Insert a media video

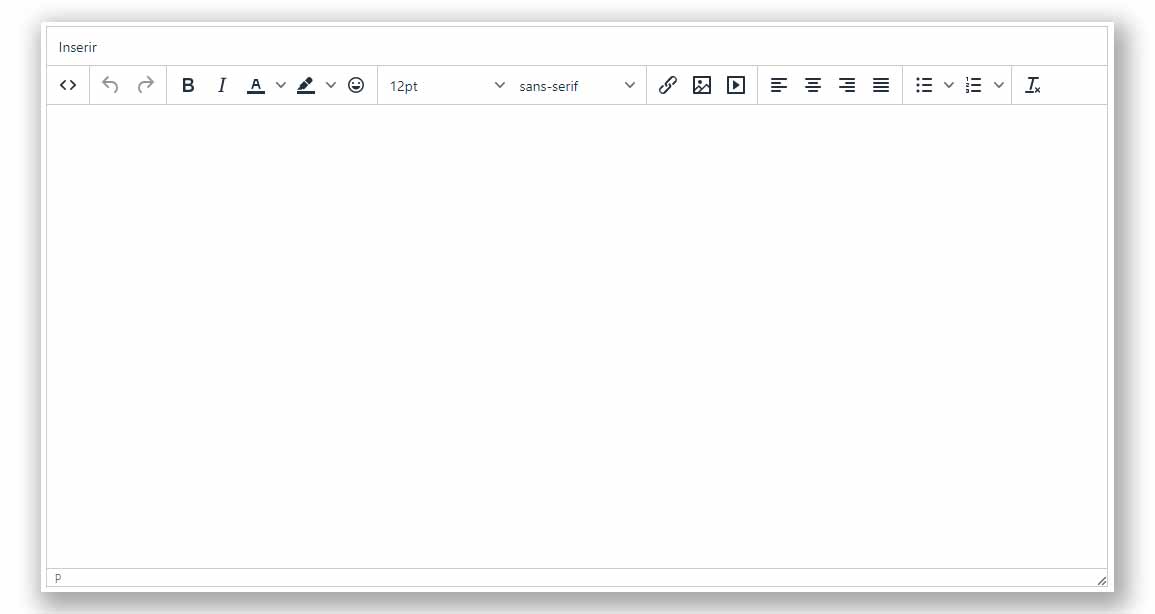pos(736,85)
